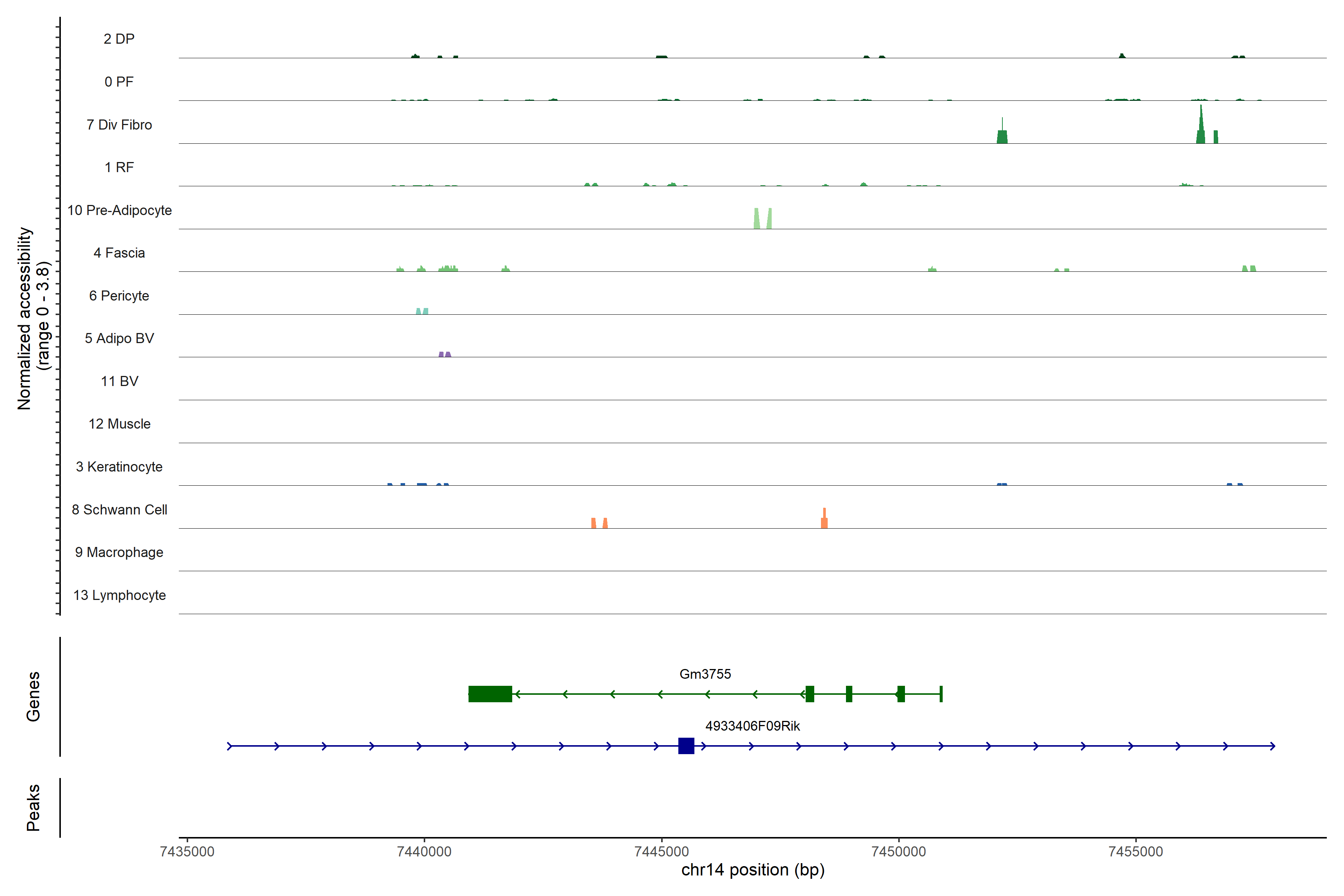Viewport: 1344px width, 896px height.
Task: Click the 7445000 axis tick label
Action: (x=661, y=852)
